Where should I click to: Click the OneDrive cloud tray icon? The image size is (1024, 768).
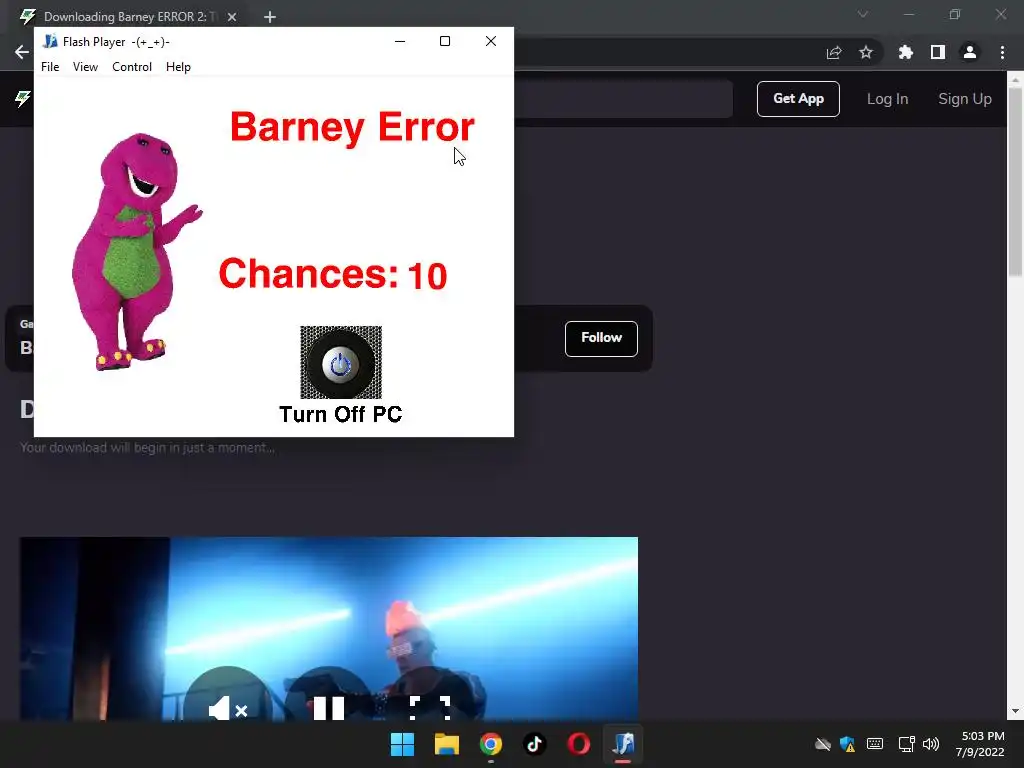tap(822, 744)
